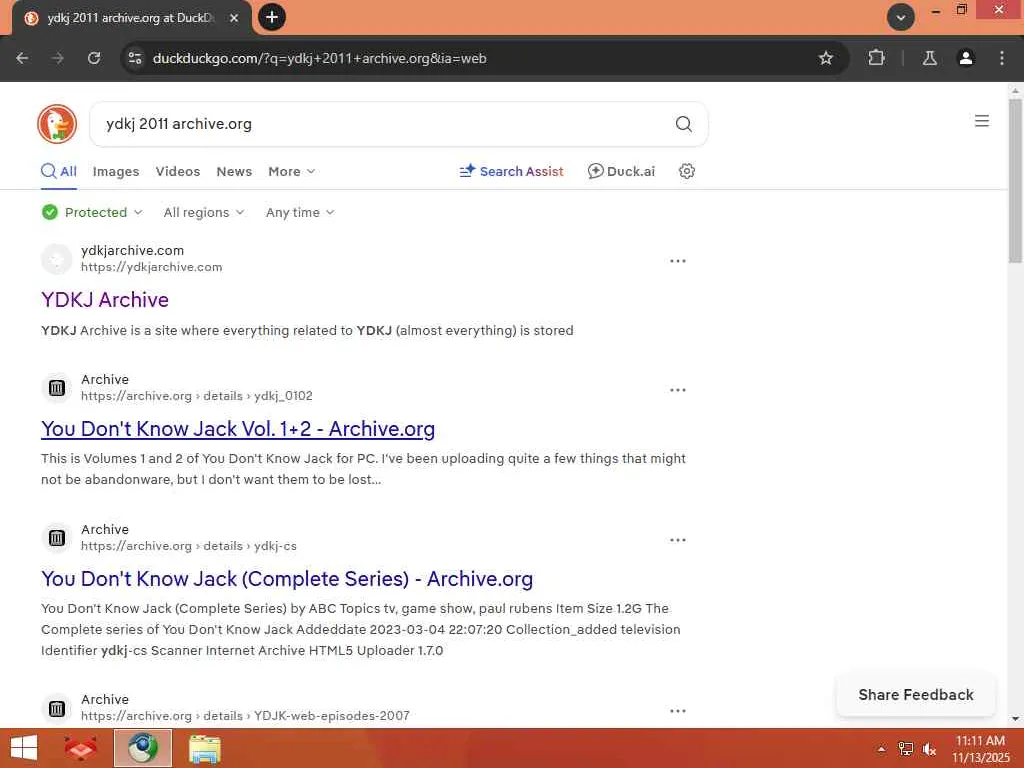Click the ydkjarchive.com site favicon
1024x768 pixels.
coord(57,259)
